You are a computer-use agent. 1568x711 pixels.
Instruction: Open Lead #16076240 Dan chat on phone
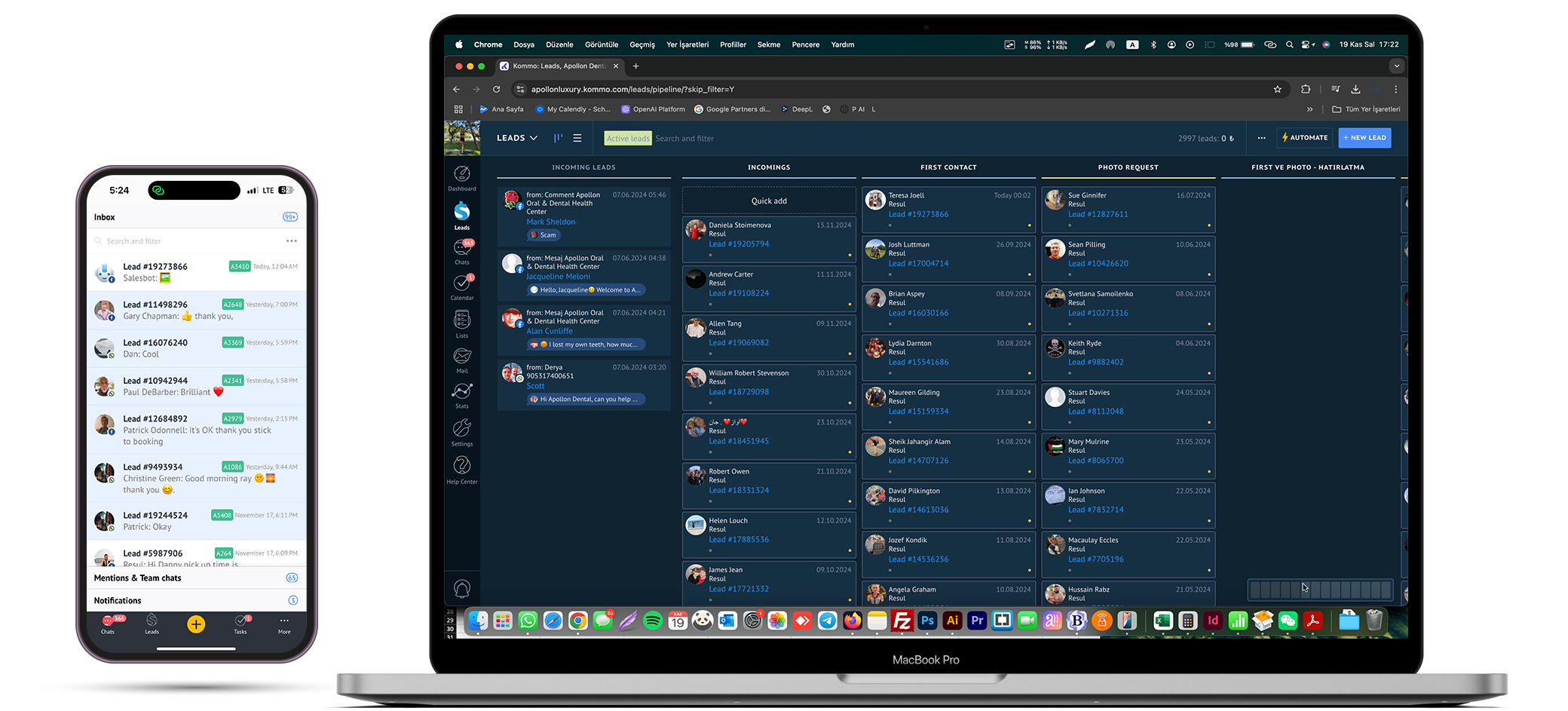tap(196, 348)
